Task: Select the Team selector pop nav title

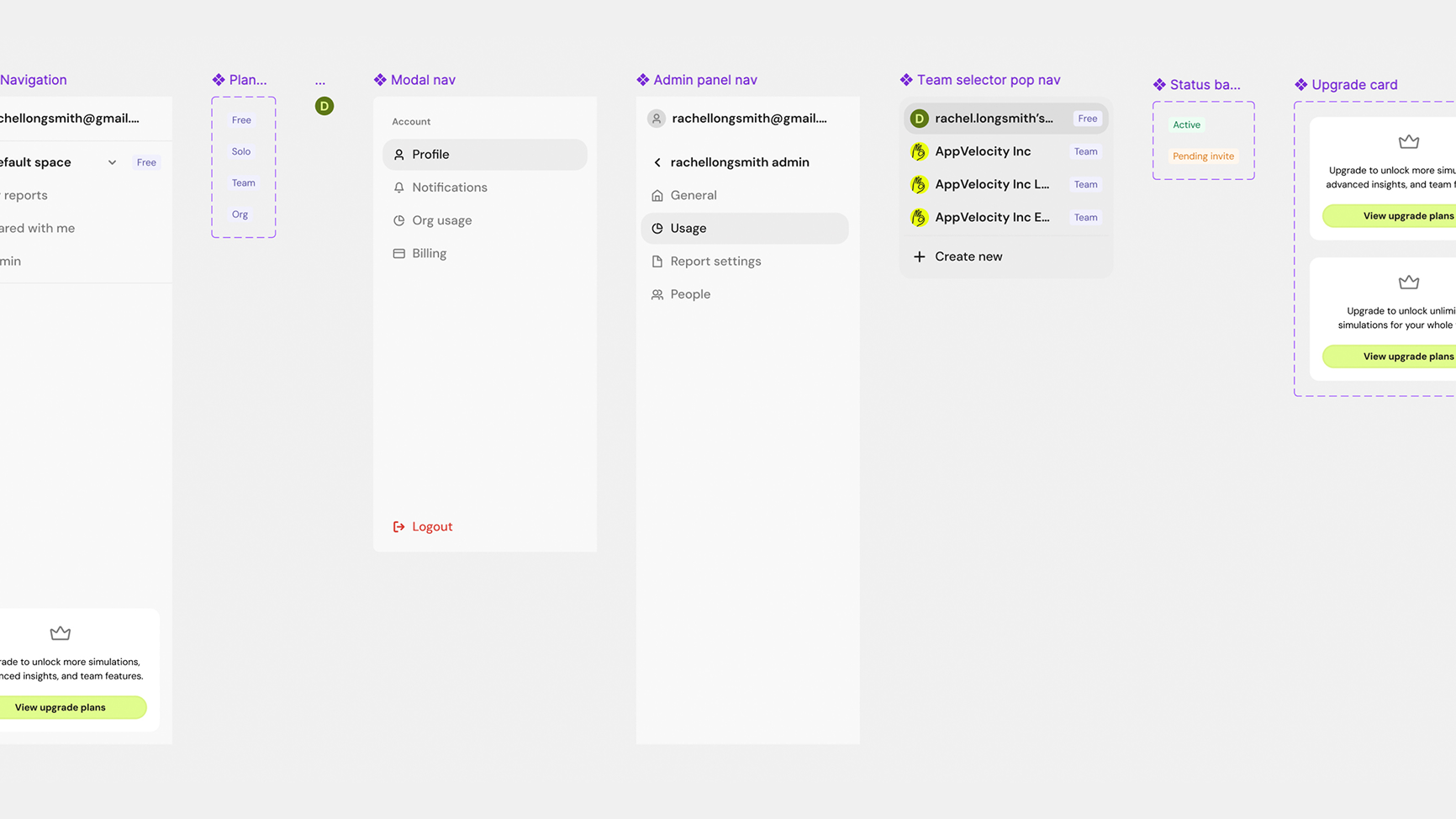Action: coord(989,80)
